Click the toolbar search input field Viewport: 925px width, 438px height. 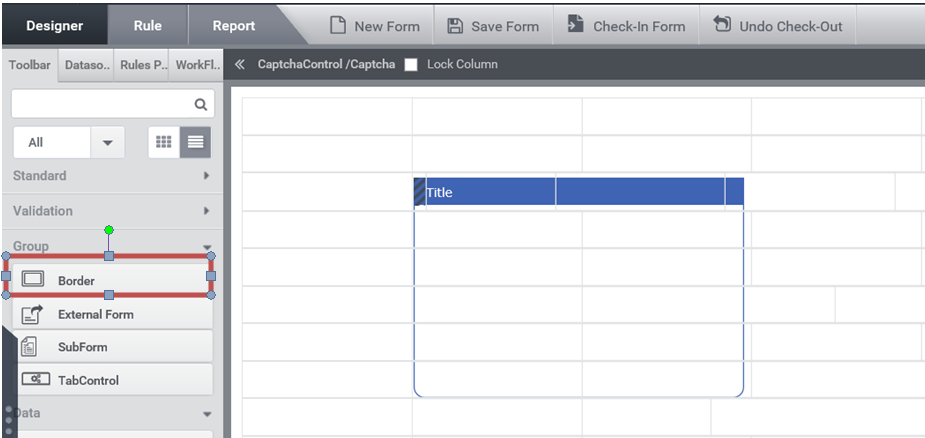click(x=103, y=104)
